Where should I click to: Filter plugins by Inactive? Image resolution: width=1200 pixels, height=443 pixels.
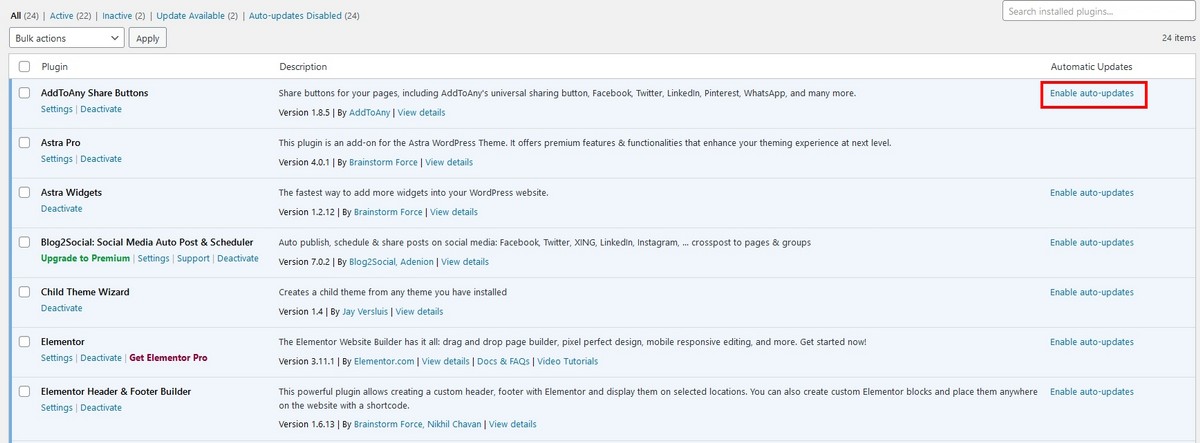click(x=117, y=16)
